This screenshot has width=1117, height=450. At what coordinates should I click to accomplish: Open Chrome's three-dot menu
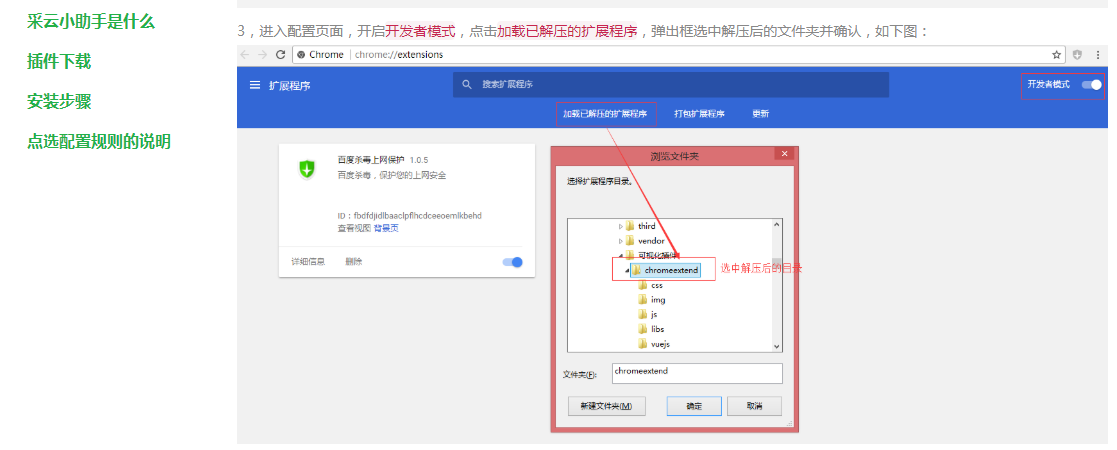(x=1098, y=55)
